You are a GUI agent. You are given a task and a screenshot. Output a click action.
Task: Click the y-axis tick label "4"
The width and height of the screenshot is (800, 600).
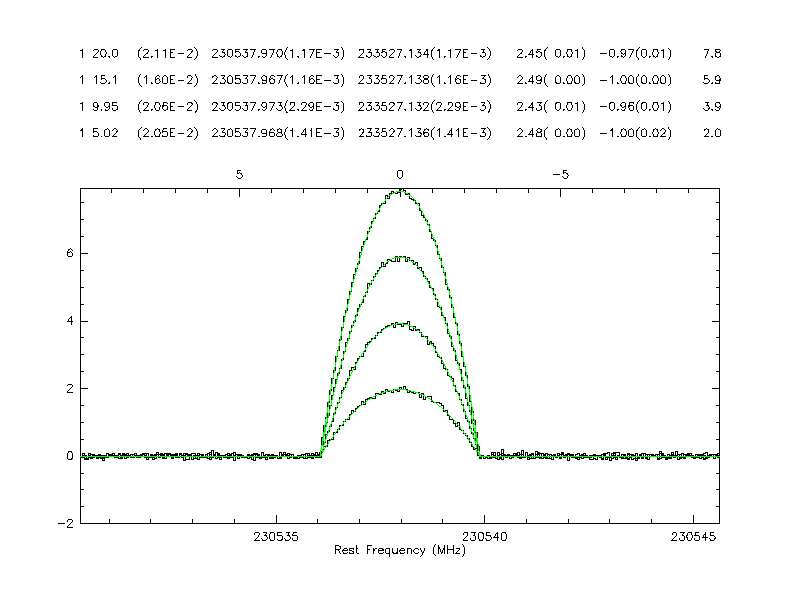tap(70, 321)
